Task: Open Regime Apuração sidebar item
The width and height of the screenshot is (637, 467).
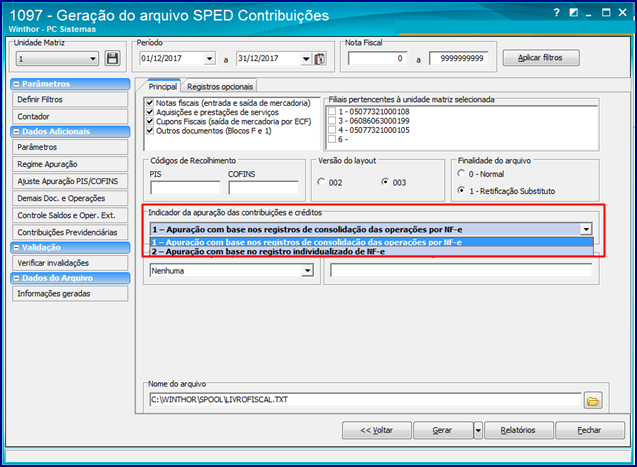Action: tap(70, 164)
